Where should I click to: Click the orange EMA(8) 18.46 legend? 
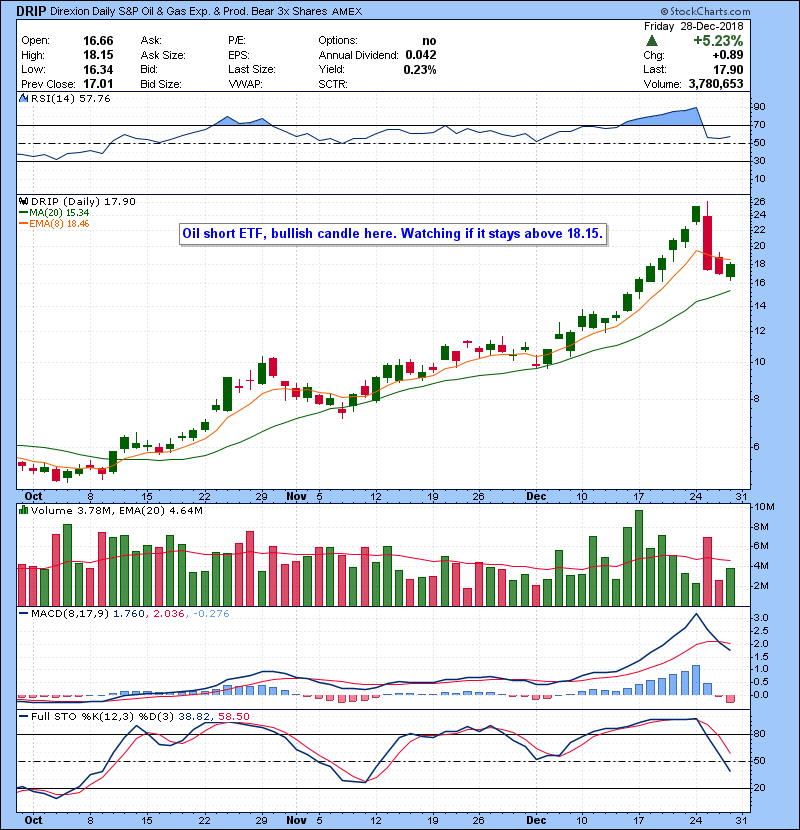click(54, 223)
